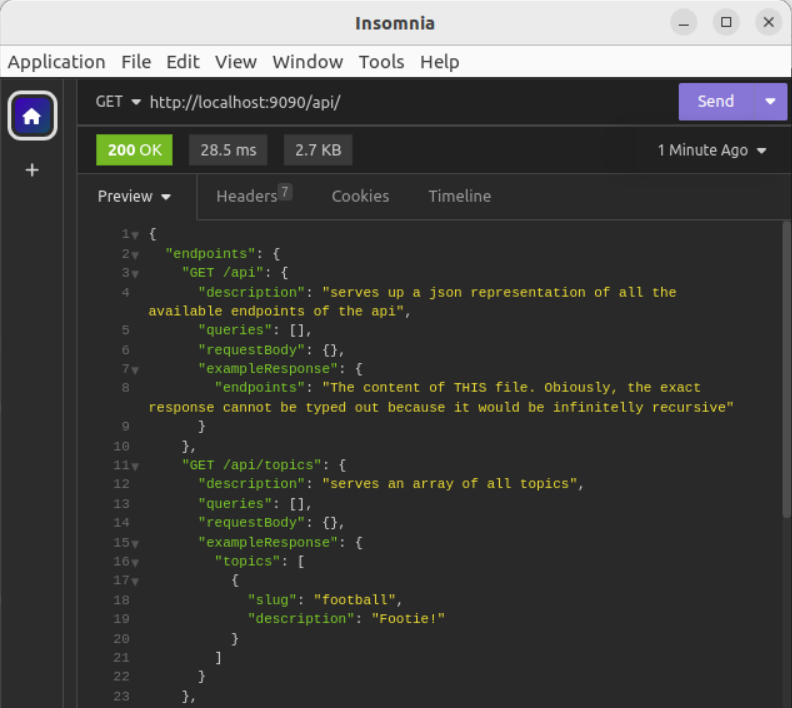Switch to the Timeline tab
This screenshot has height=708, width=792.
460,196
